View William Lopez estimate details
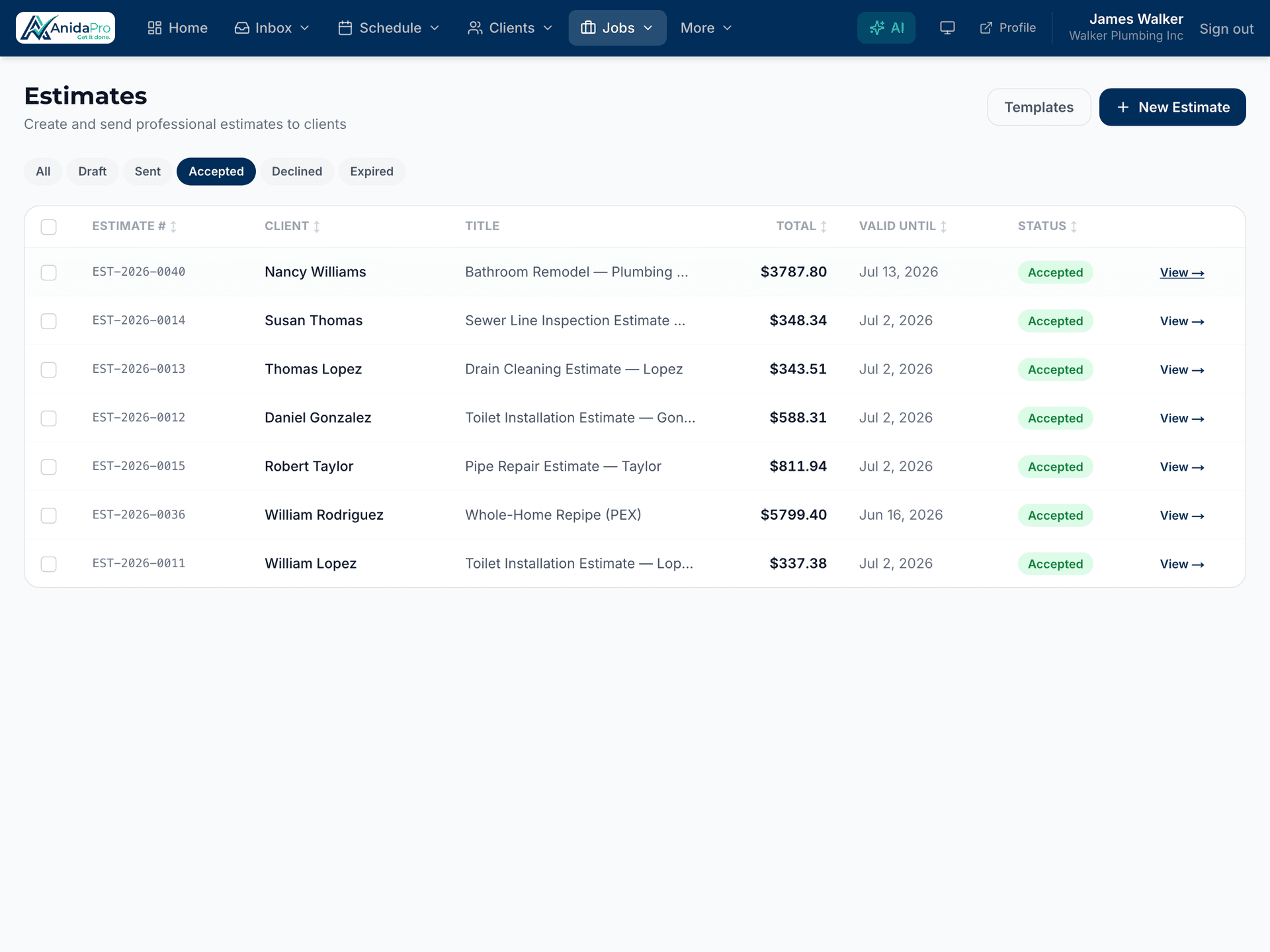This screenshot has width=1270, height=952. 1182,564
